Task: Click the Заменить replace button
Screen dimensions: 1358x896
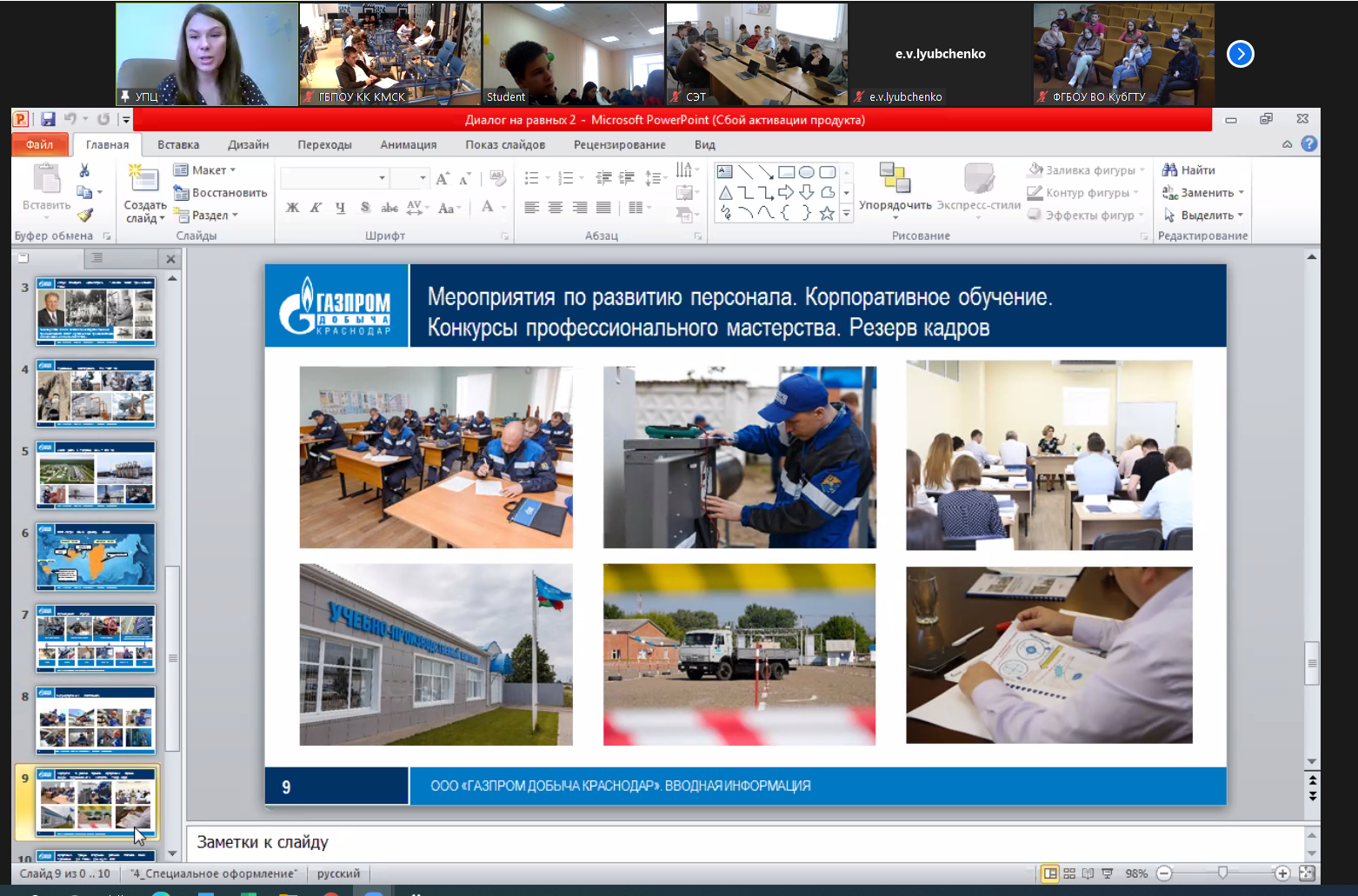Action: point(1202,193)
